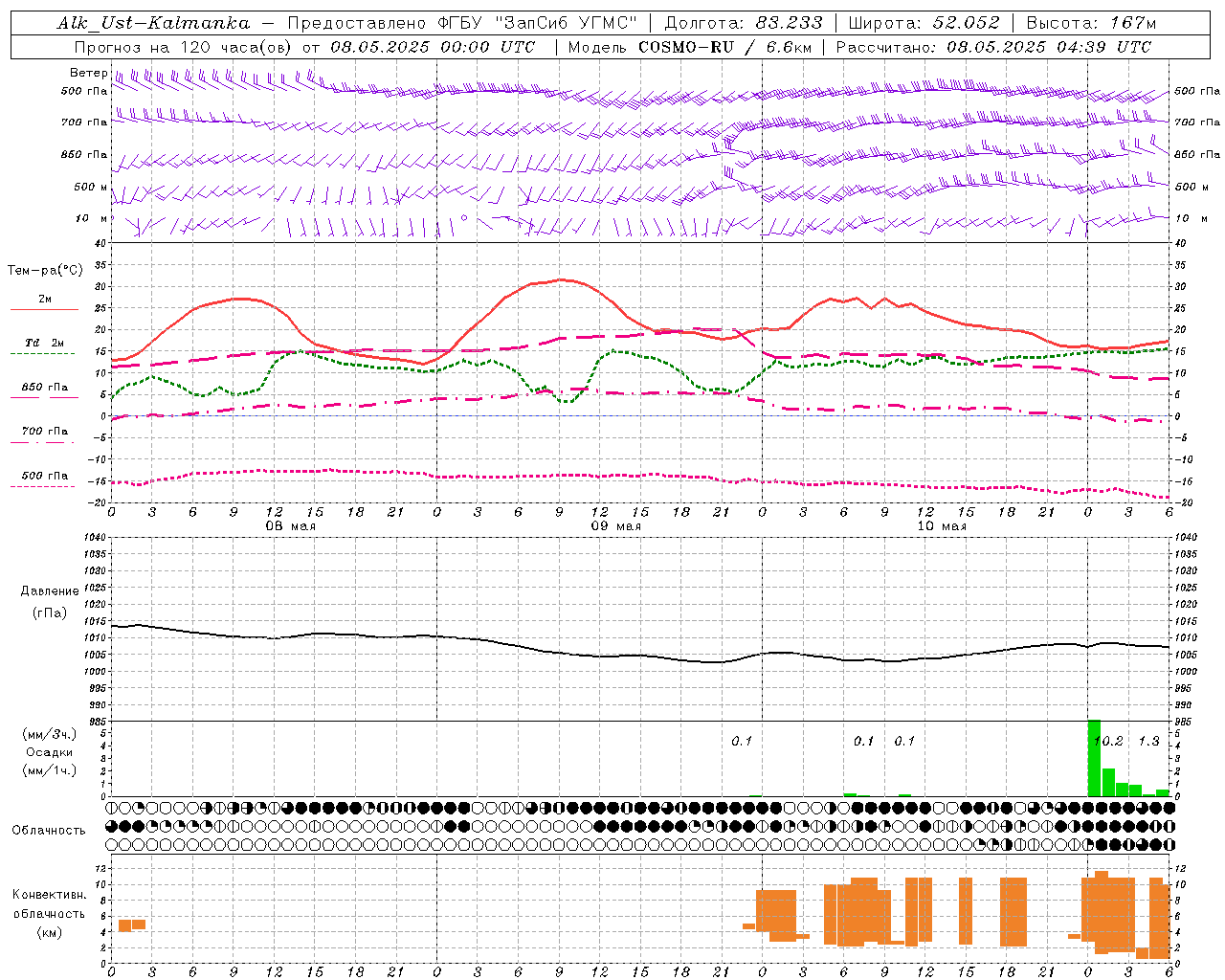Click the tallest green precipitation bar

point(1095,758)
